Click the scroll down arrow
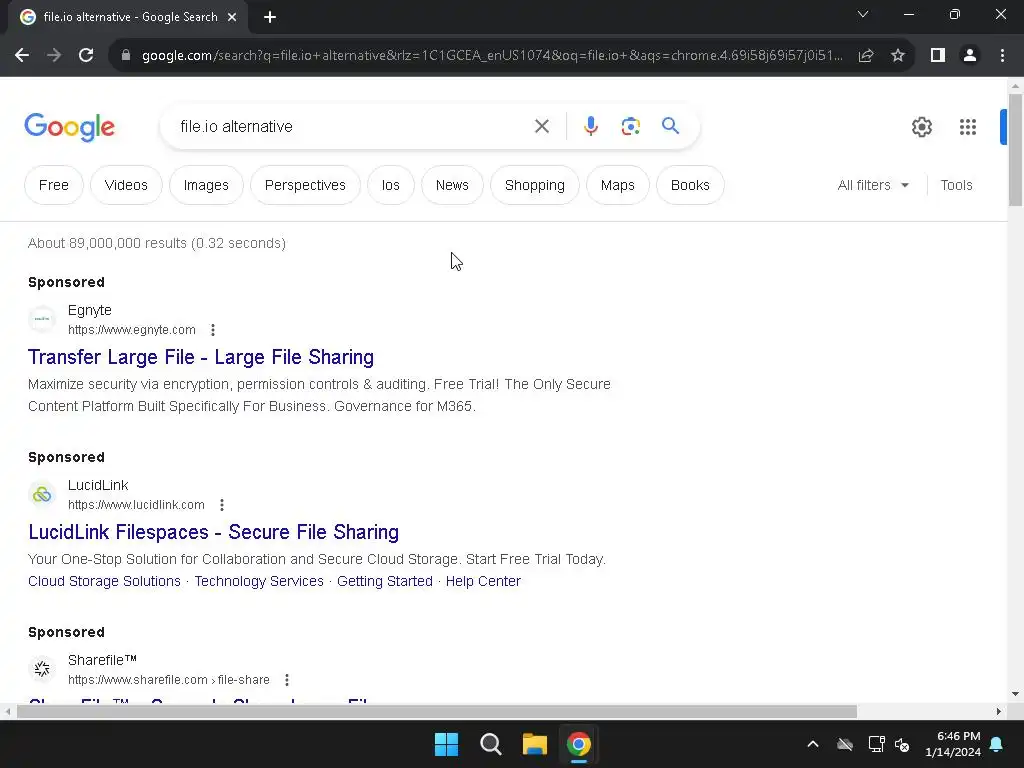 1015,694
